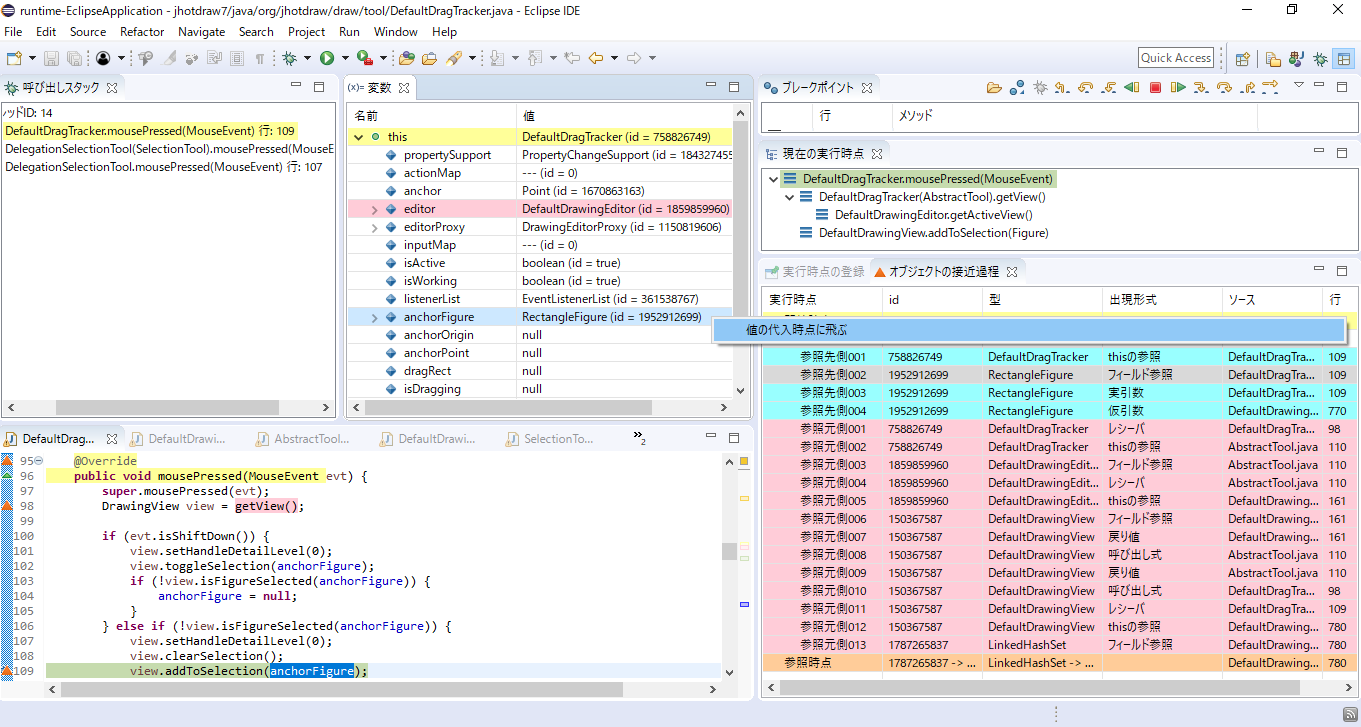The image size is (1361, 727).
Task: Select the listenerList variable row
Action: click(540, 299)
